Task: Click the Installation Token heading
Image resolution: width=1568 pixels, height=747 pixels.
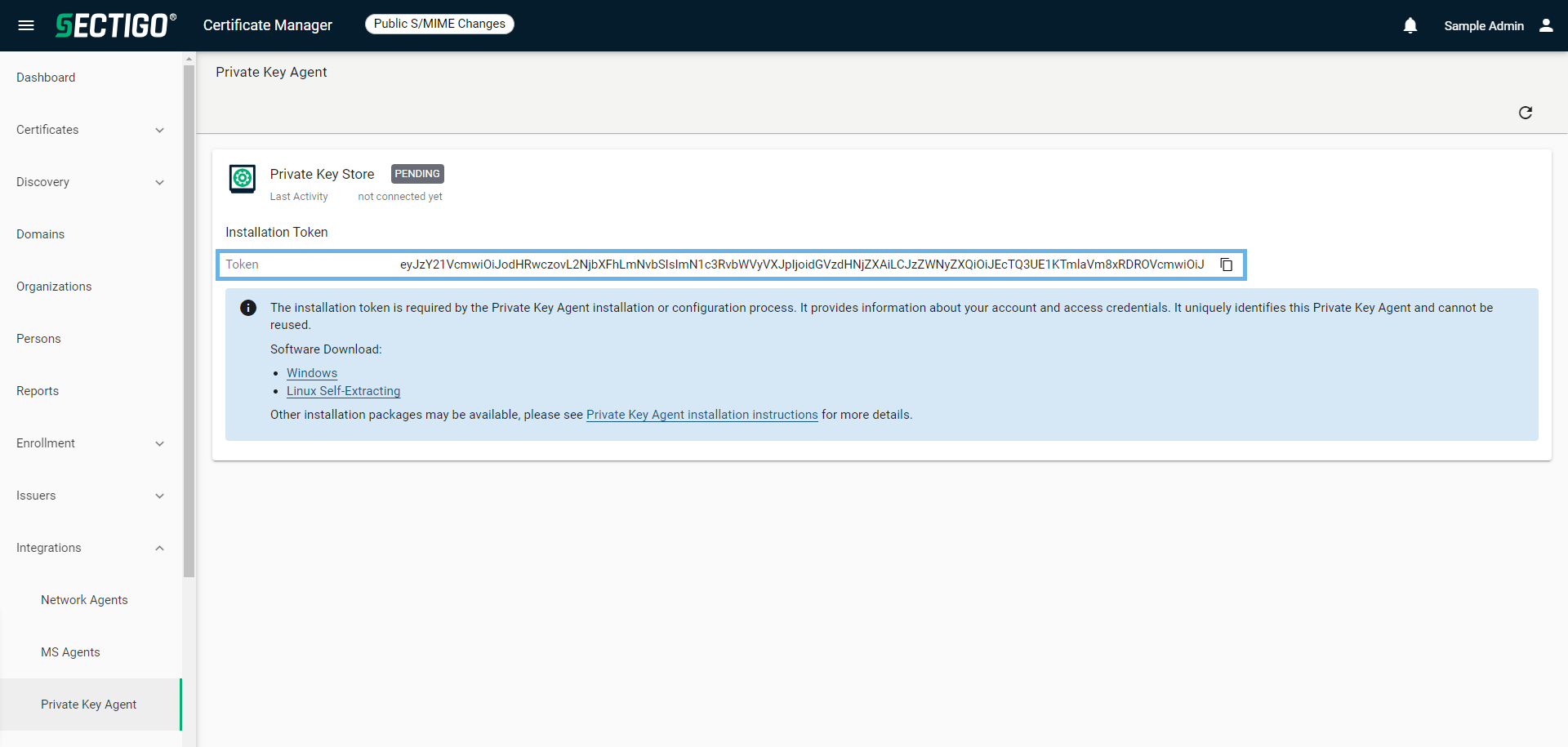Action: [277, 233]
